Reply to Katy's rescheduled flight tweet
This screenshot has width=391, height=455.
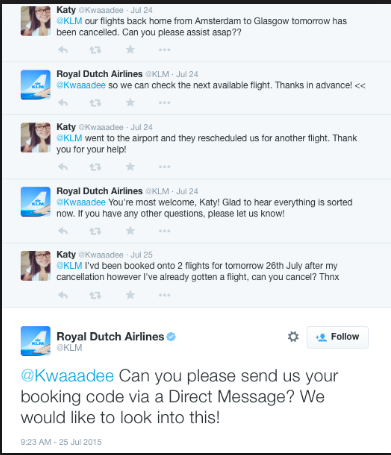(x=63, y=167)
